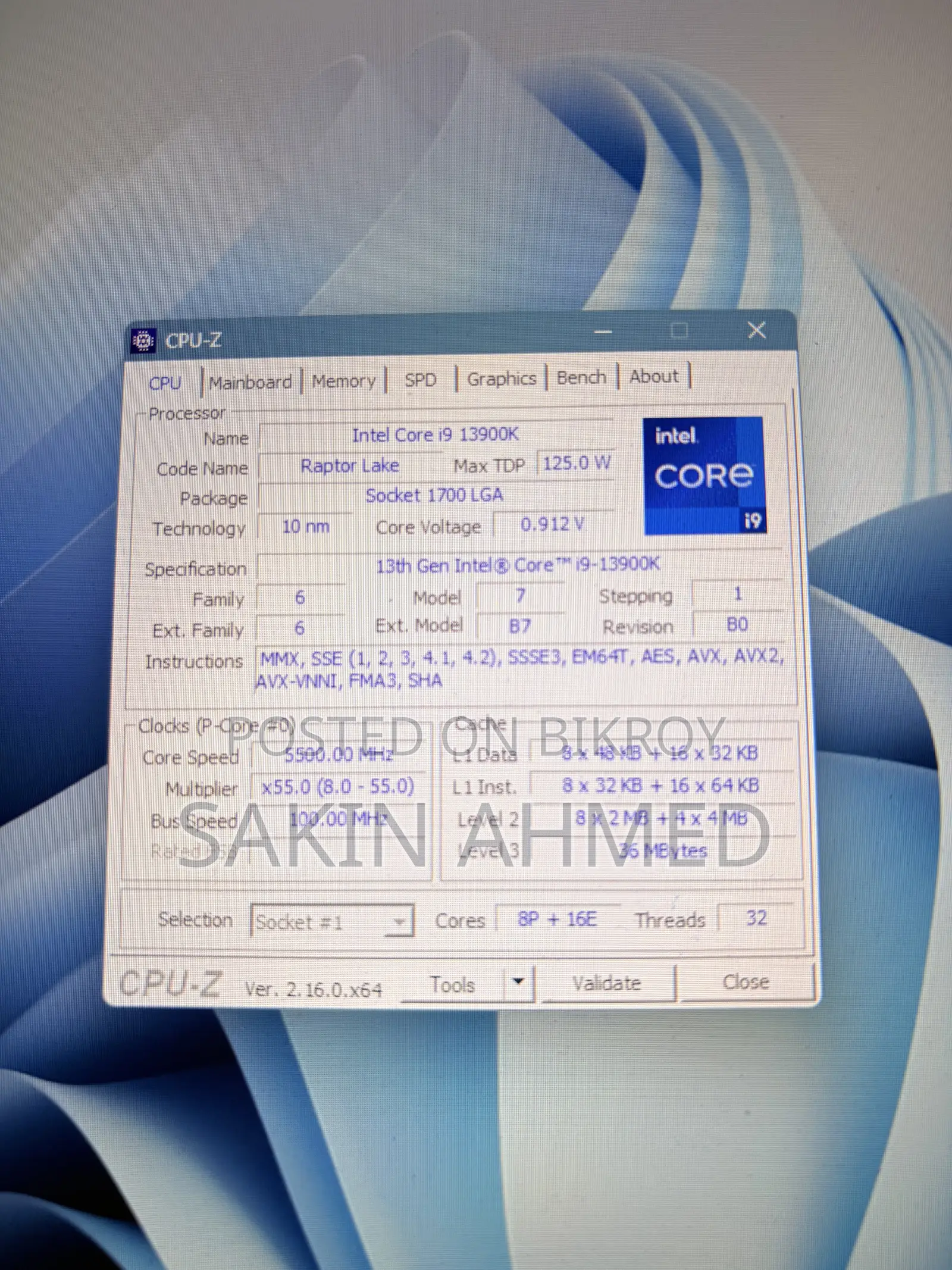The width and height of the screenshot is (952, 1270).
Task: Open the Bench tab
Action: [x=581, y=377]
